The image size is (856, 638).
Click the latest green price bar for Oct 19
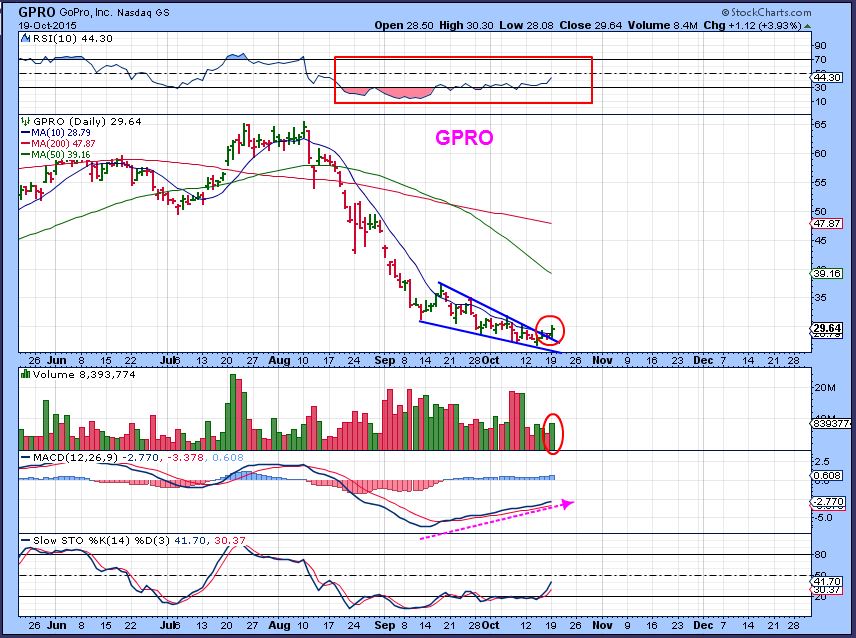point(553,332)
